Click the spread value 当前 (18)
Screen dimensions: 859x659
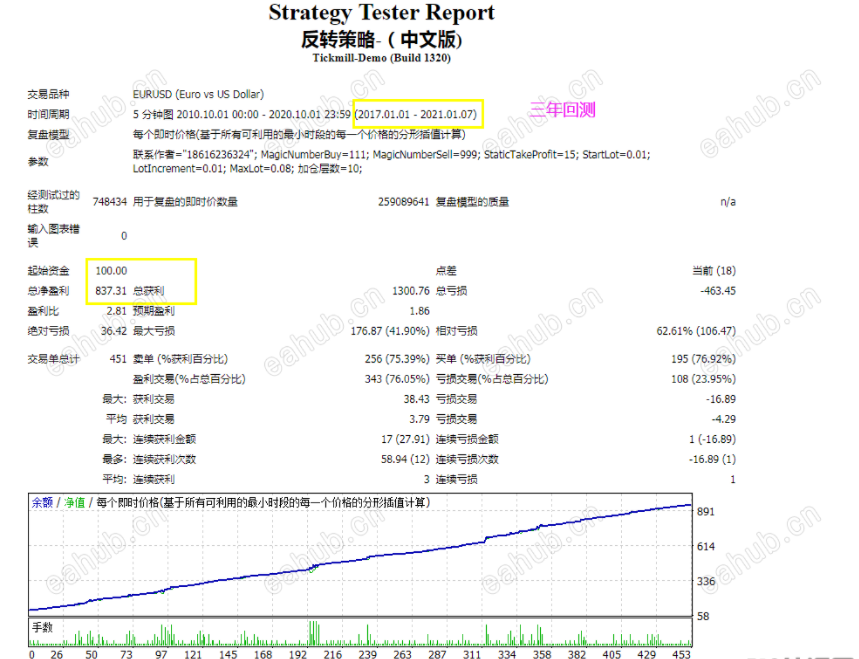pos(714,271)
